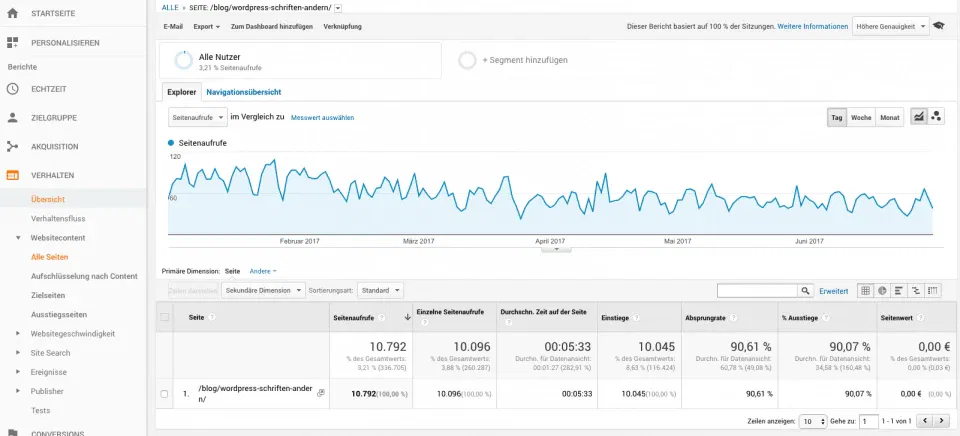Go to previous page of results arrow
960x436 pixels.
pyautogui.click(x=925, y=421)
